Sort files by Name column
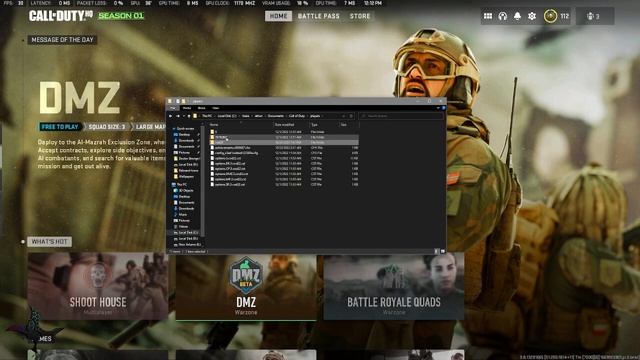Image resolution: width=640 pixels, height=360 pixels. coord(241,124)
